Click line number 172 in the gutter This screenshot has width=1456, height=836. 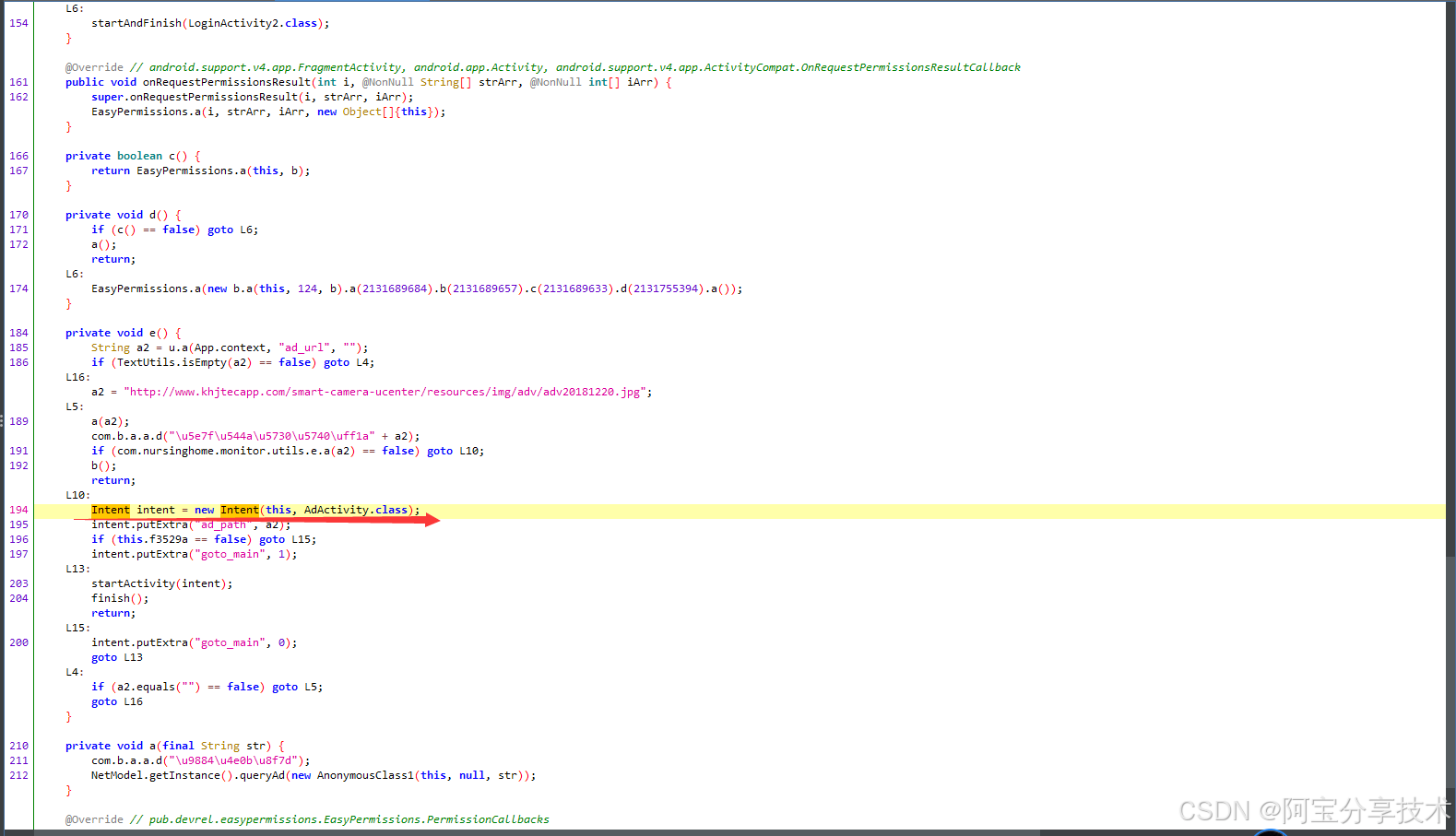[18, 244]
